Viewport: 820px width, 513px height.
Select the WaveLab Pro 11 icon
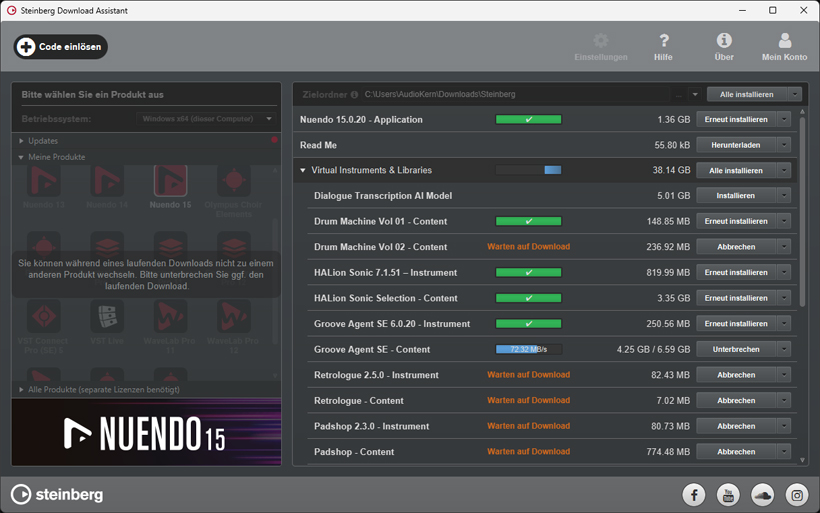point(170,316)
